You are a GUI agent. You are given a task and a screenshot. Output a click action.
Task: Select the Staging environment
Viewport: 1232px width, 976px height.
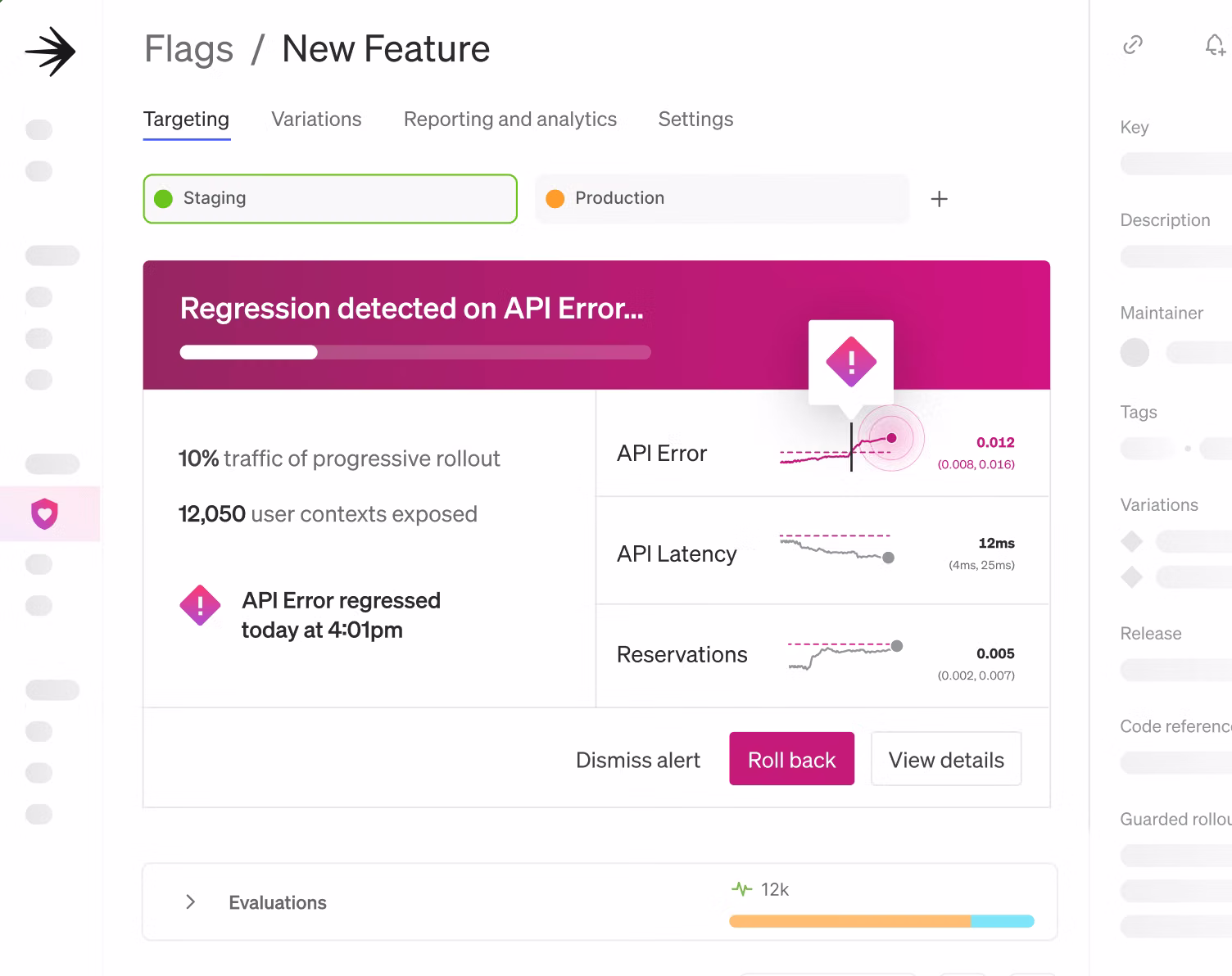click(x=330, y=199)
